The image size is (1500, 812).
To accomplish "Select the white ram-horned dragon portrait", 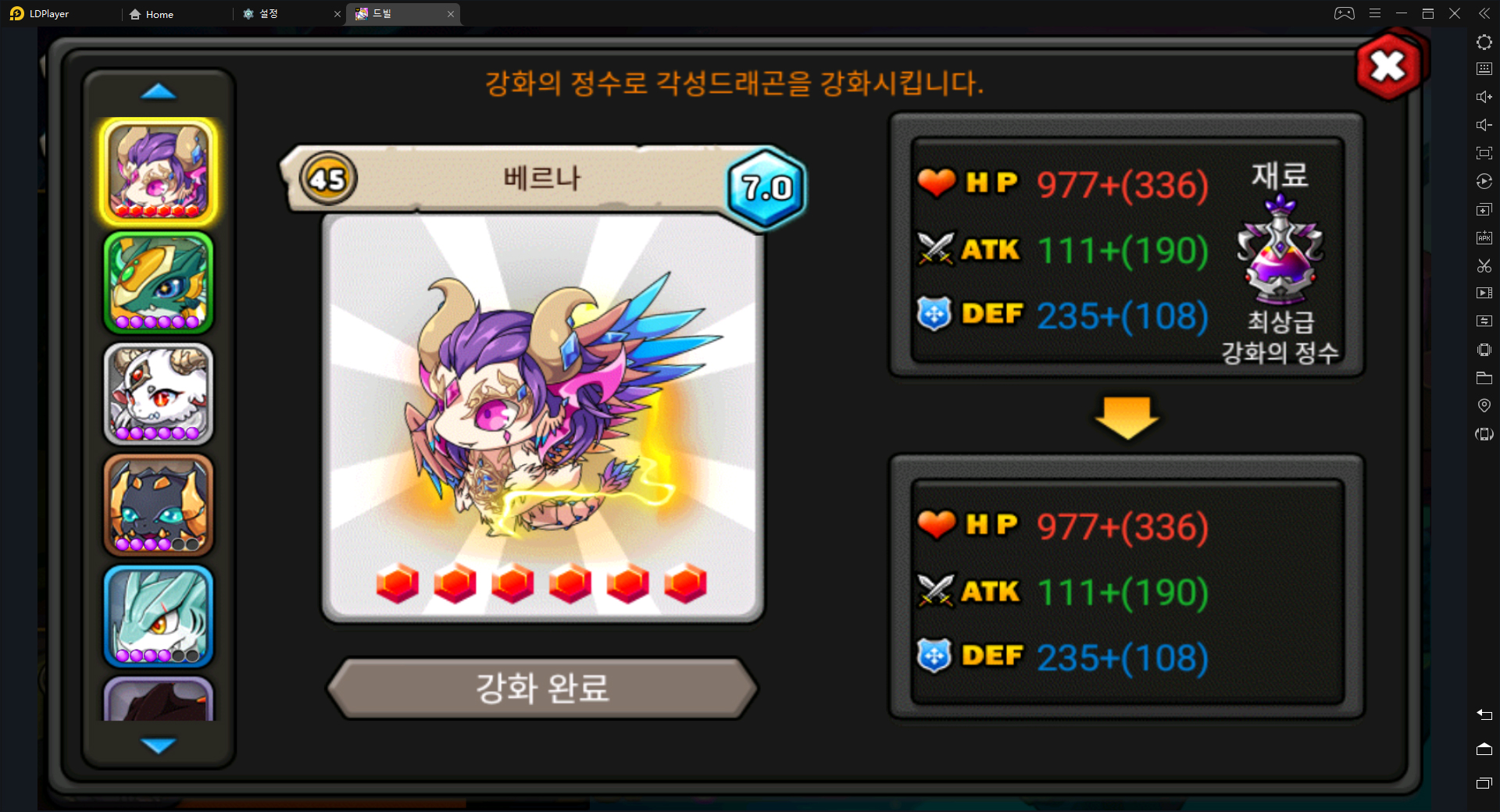I will [x=159, y=394].
